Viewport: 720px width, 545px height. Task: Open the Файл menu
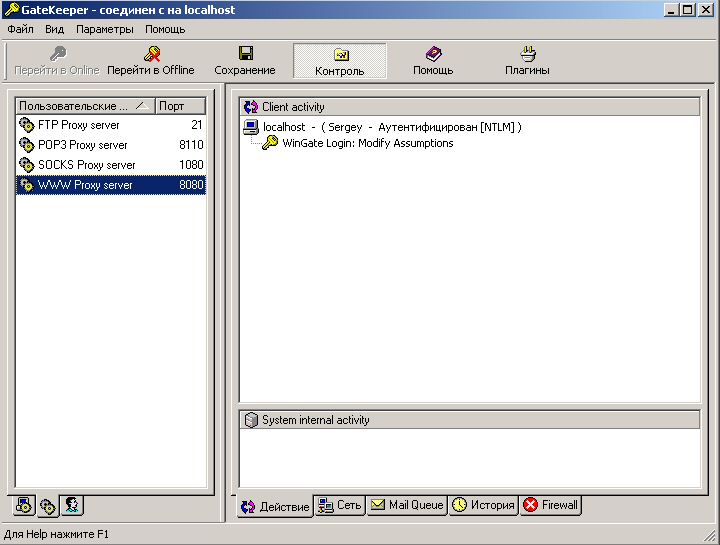(x=21, y=29)
